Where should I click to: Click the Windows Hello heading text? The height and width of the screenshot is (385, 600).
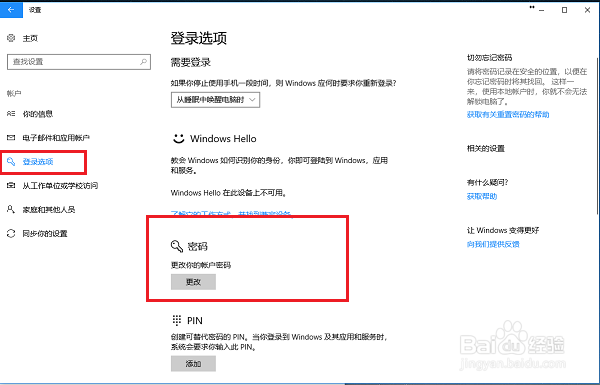point(223,139)
